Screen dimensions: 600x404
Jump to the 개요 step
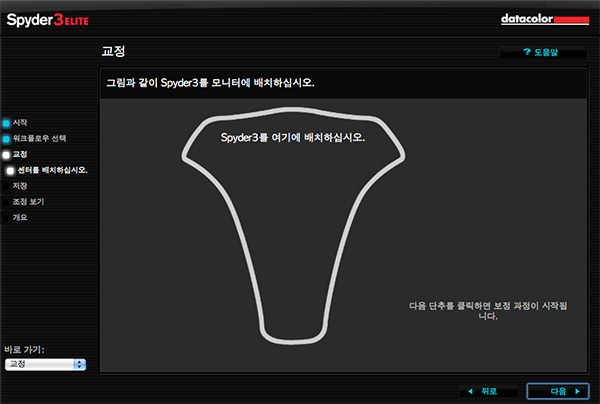click(x=20, y=217)
